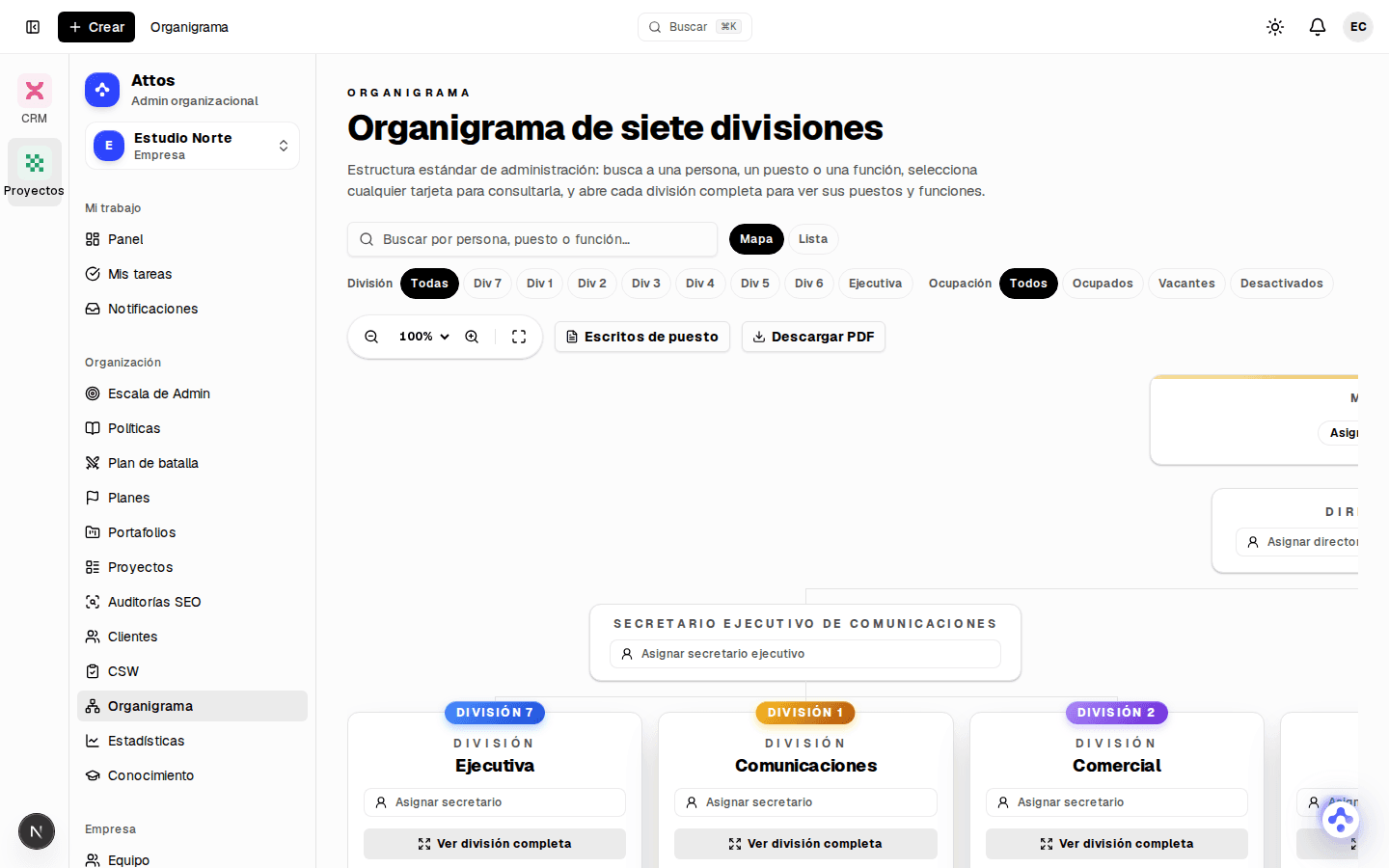Go to Planes in the sidebar
The image size is (1389, 868).
(192, 498)
